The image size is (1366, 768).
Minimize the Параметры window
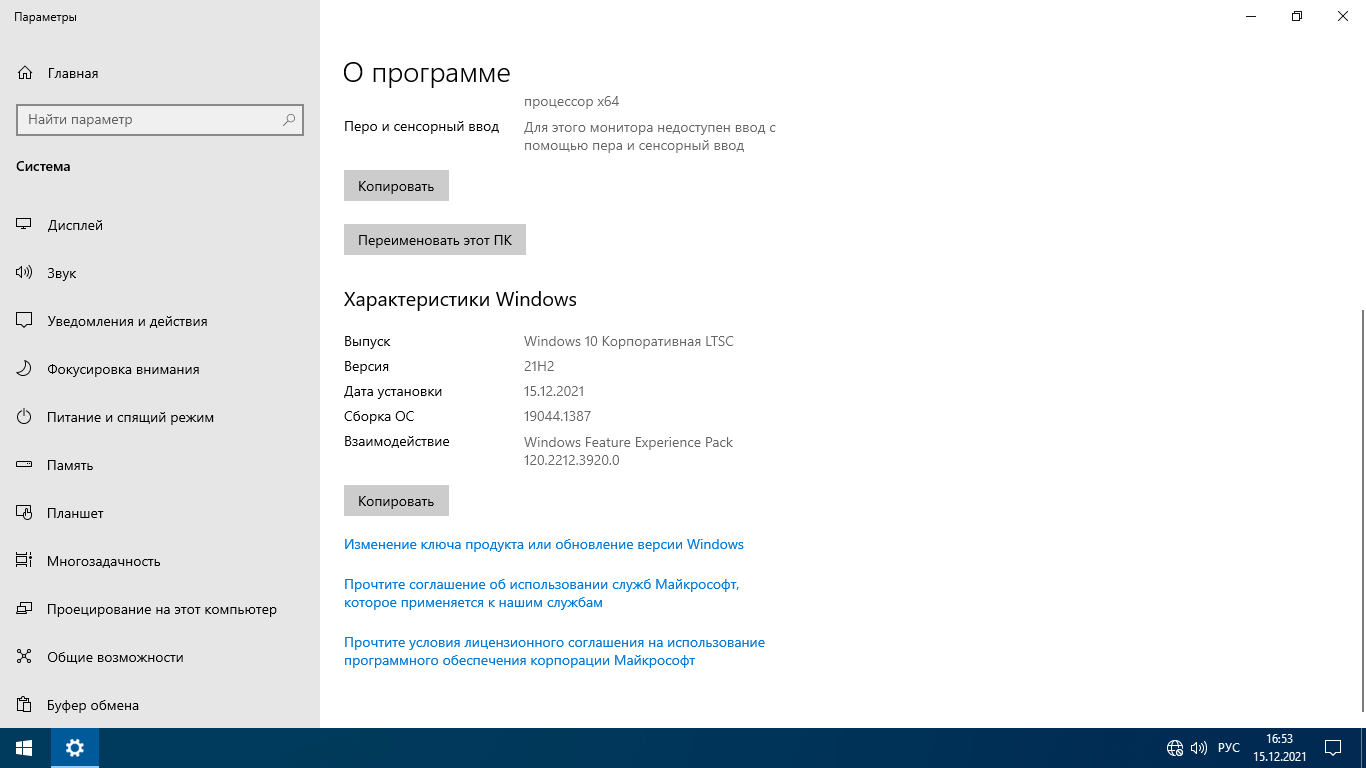click(x=1251, y=16)
